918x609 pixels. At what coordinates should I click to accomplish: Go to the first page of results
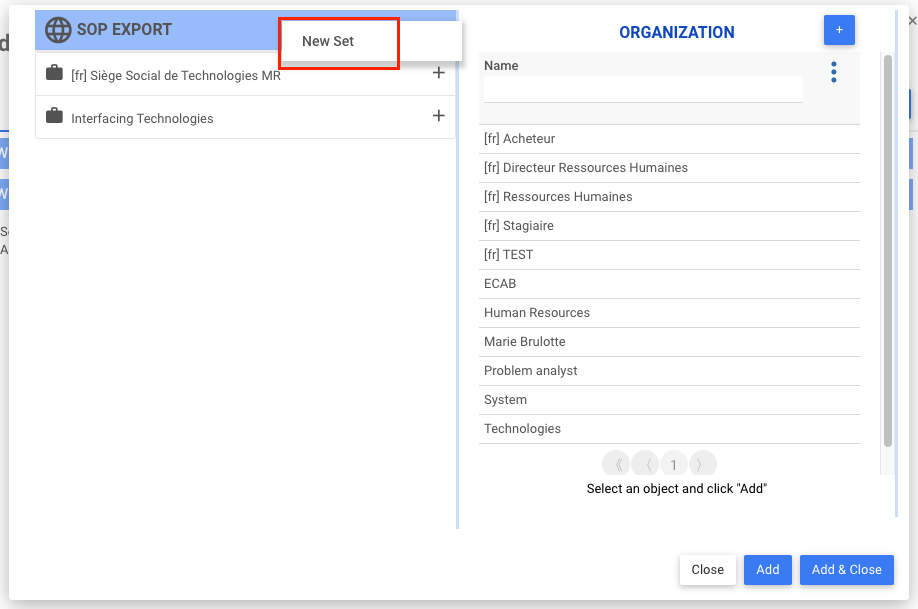pos(616,464)
